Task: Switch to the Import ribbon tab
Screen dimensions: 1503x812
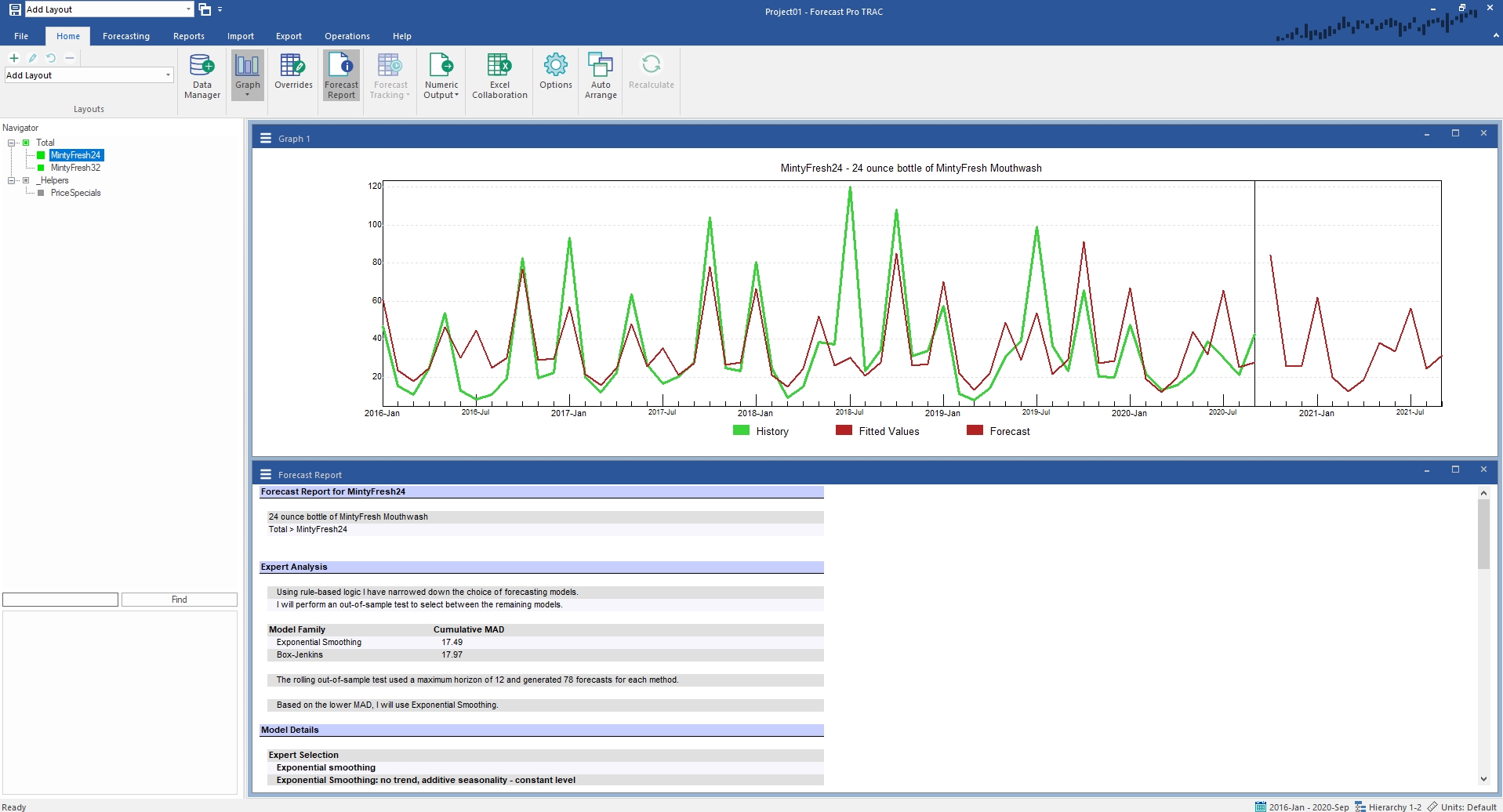Action: click(x=241, y=36)
